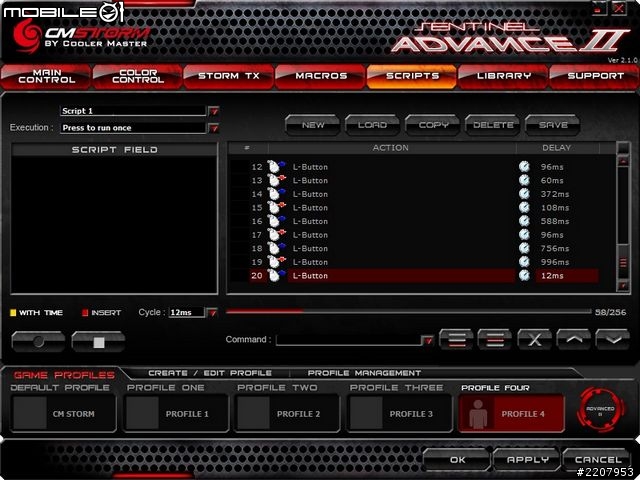The image size is (640, 480).
Task: Click the action list scrollbar thumb
Action: click(x=623, y=262)
